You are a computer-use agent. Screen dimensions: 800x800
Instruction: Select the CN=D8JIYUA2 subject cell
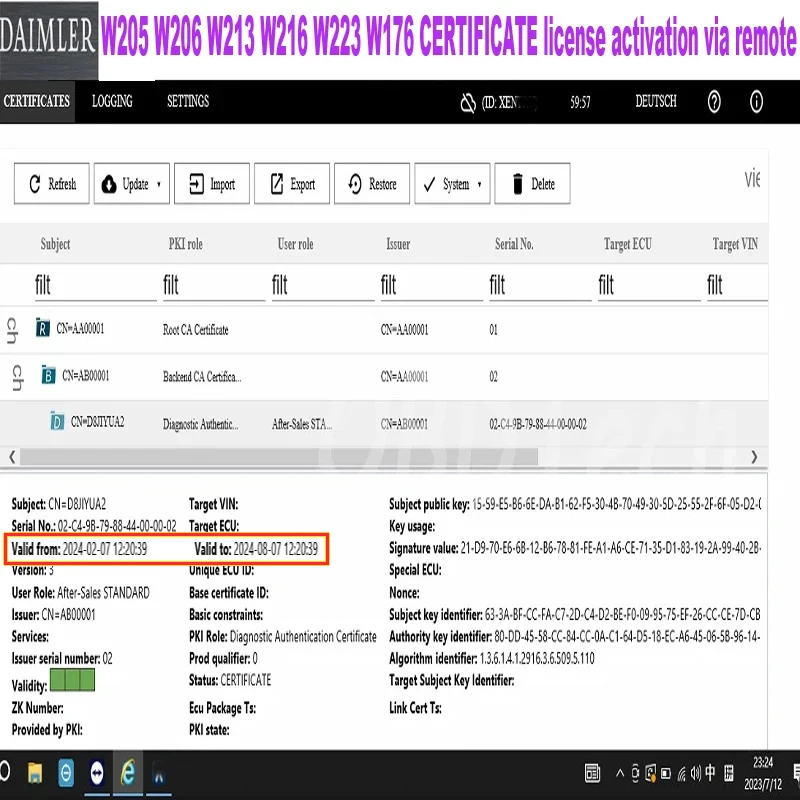click(97, 421)
